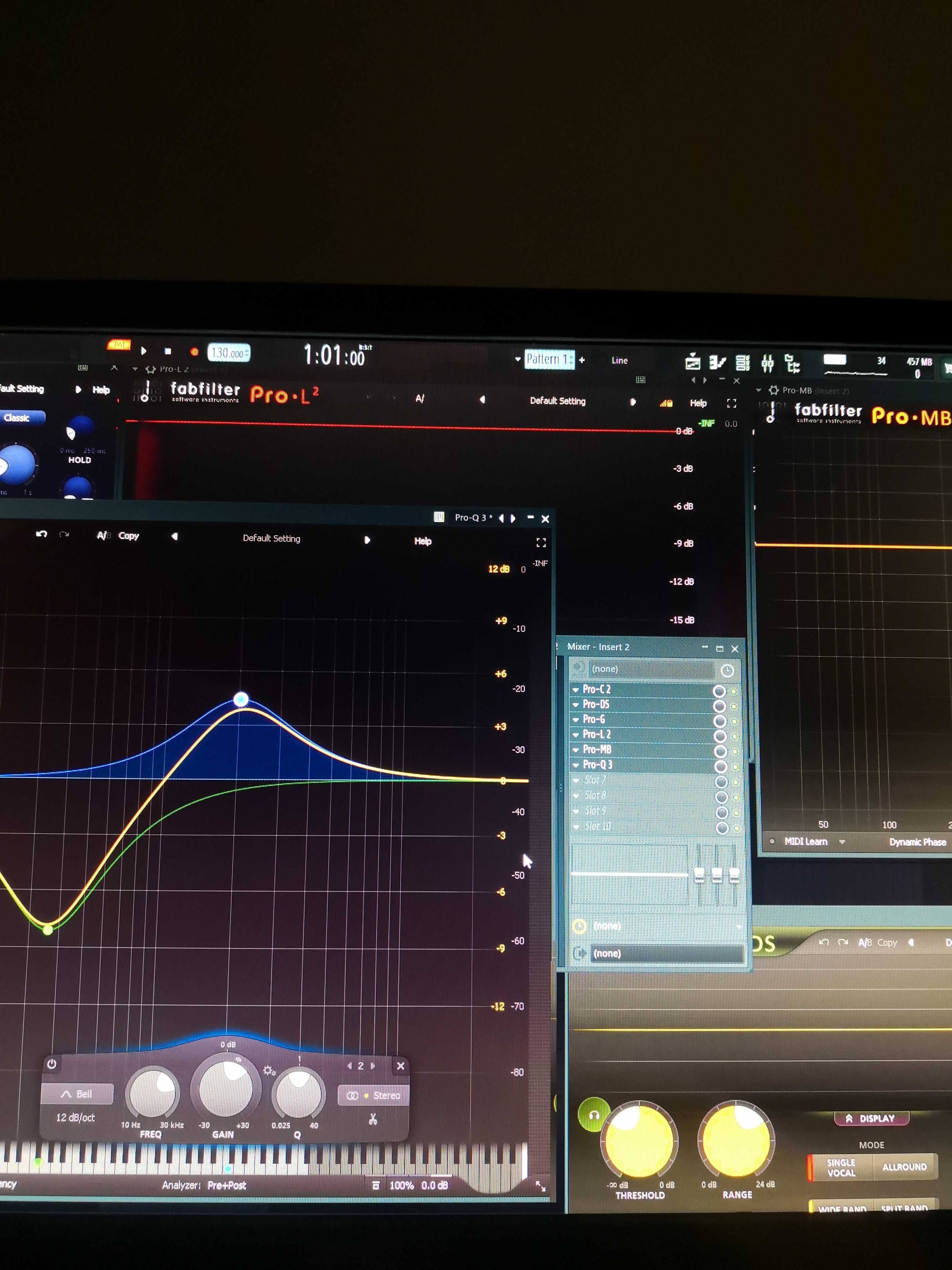
Task: Open the browser tree icon in toolbar
Action: point(792,364)
